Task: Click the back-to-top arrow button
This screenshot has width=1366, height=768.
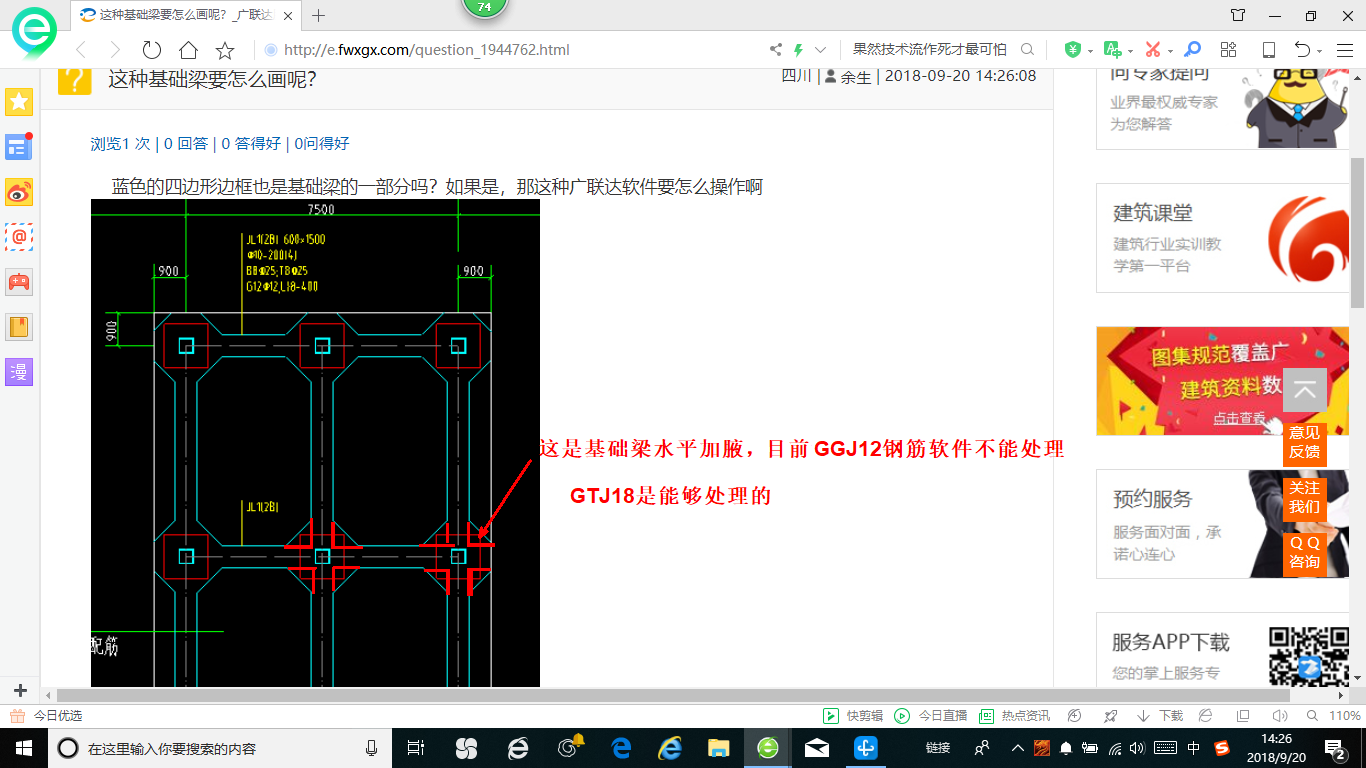Action: point(1304,390)
